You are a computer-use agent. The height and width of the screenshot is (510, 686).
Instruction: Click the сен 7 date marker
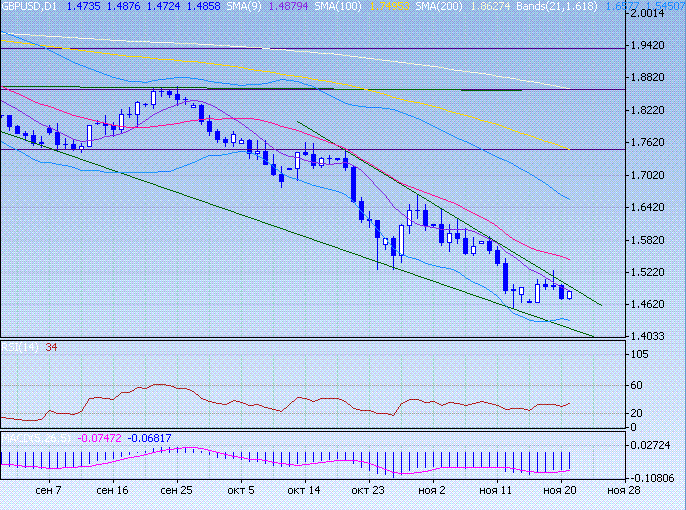(x=47, y=491)
